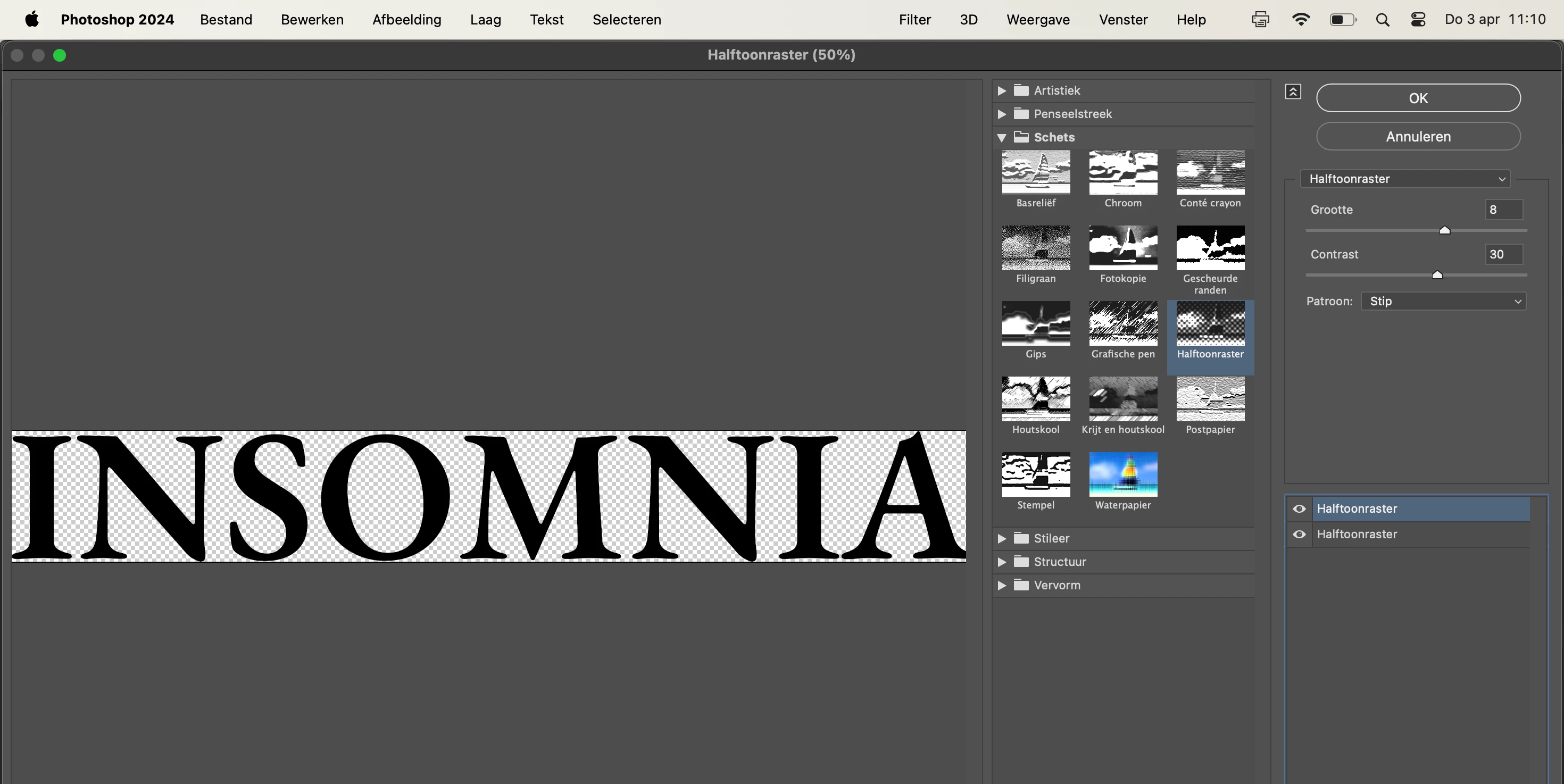Toggle visibility of bottom Halftoonraster layer

(1299, 535)
